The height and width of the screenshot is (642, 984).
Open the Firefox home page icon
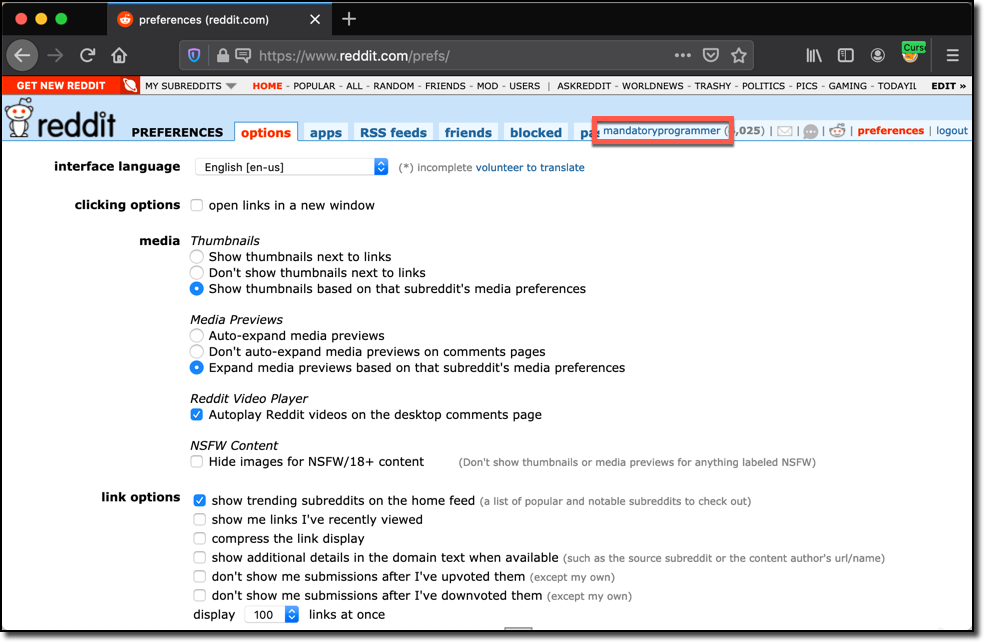point(119,56)
